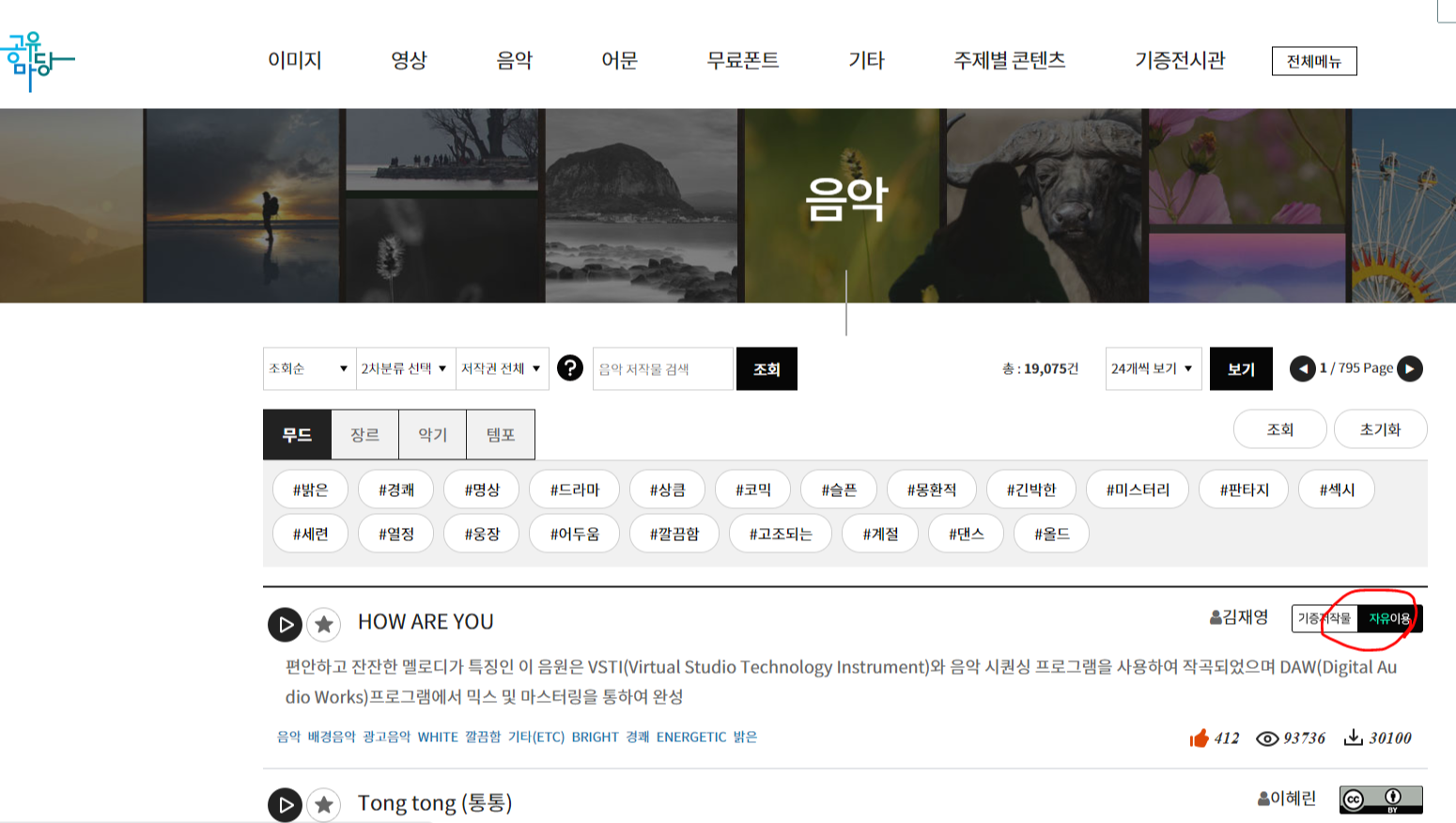
Task: Select the #계절 tag
Action: tap(880, 534)
